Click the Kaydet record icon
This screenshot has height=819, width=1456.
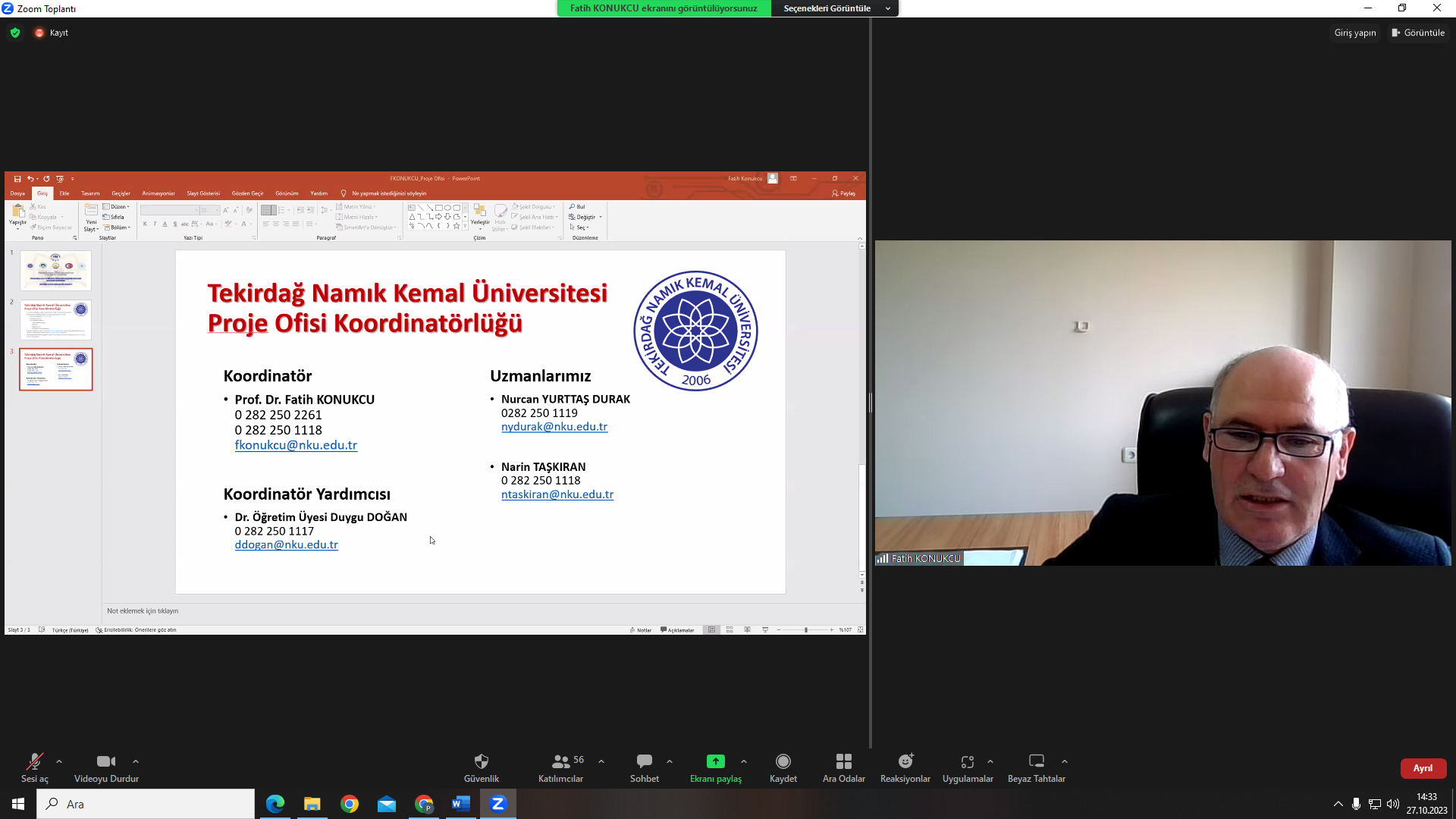[x=783, y=761]
